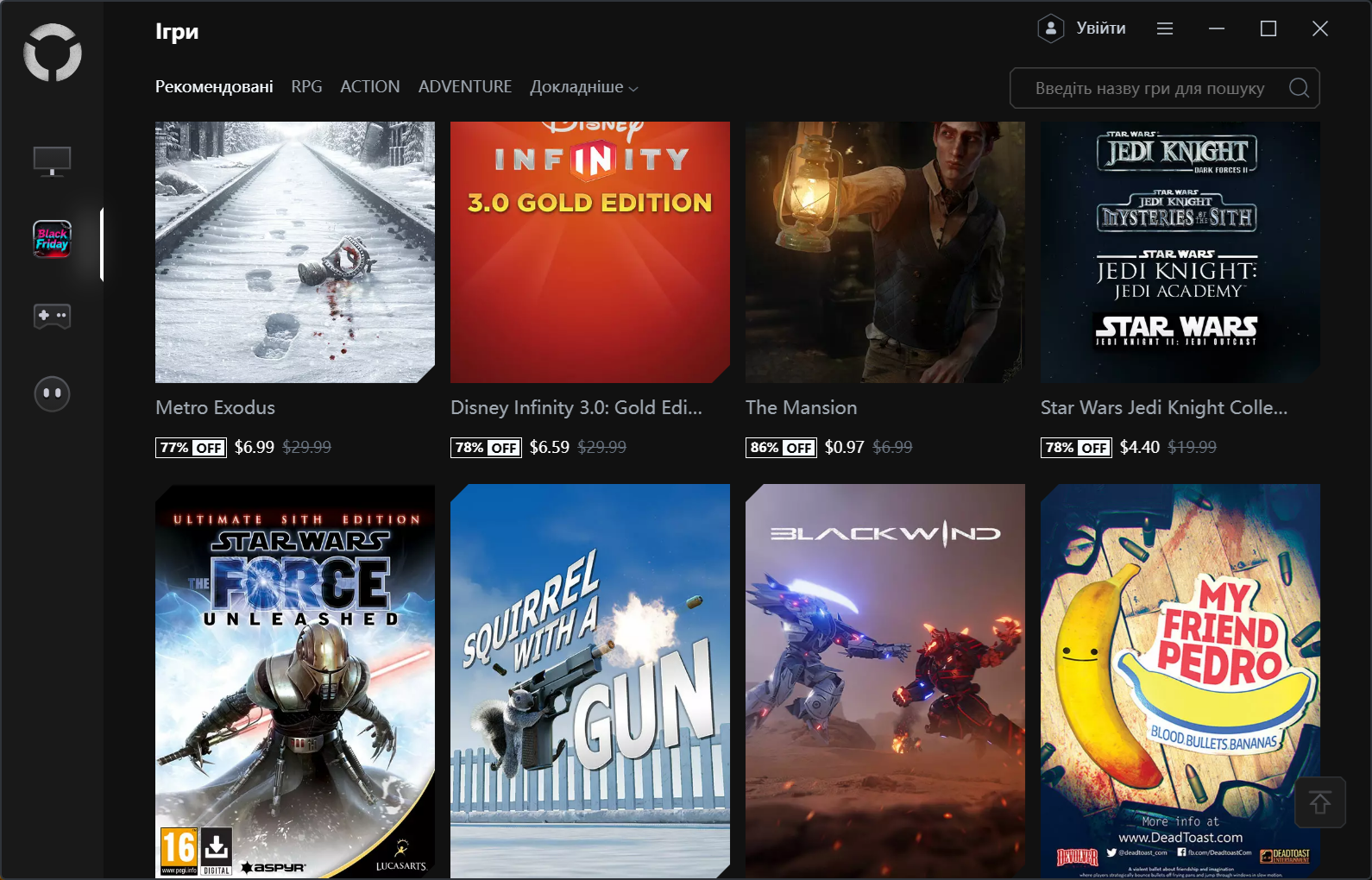Click the $6.99 price of Metro Exodus
The image size is (1372, 880).
pyautogui.click(x=255, y=447)
